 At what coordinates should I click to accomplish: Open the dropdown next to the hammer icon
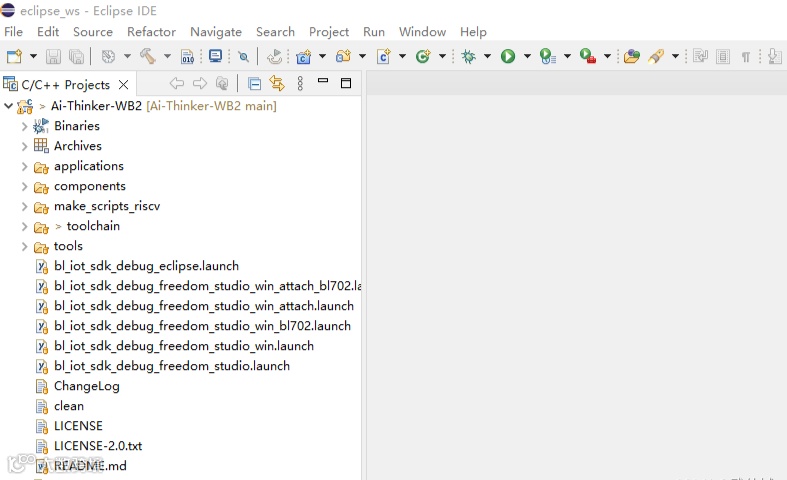(x=167, y=56)
